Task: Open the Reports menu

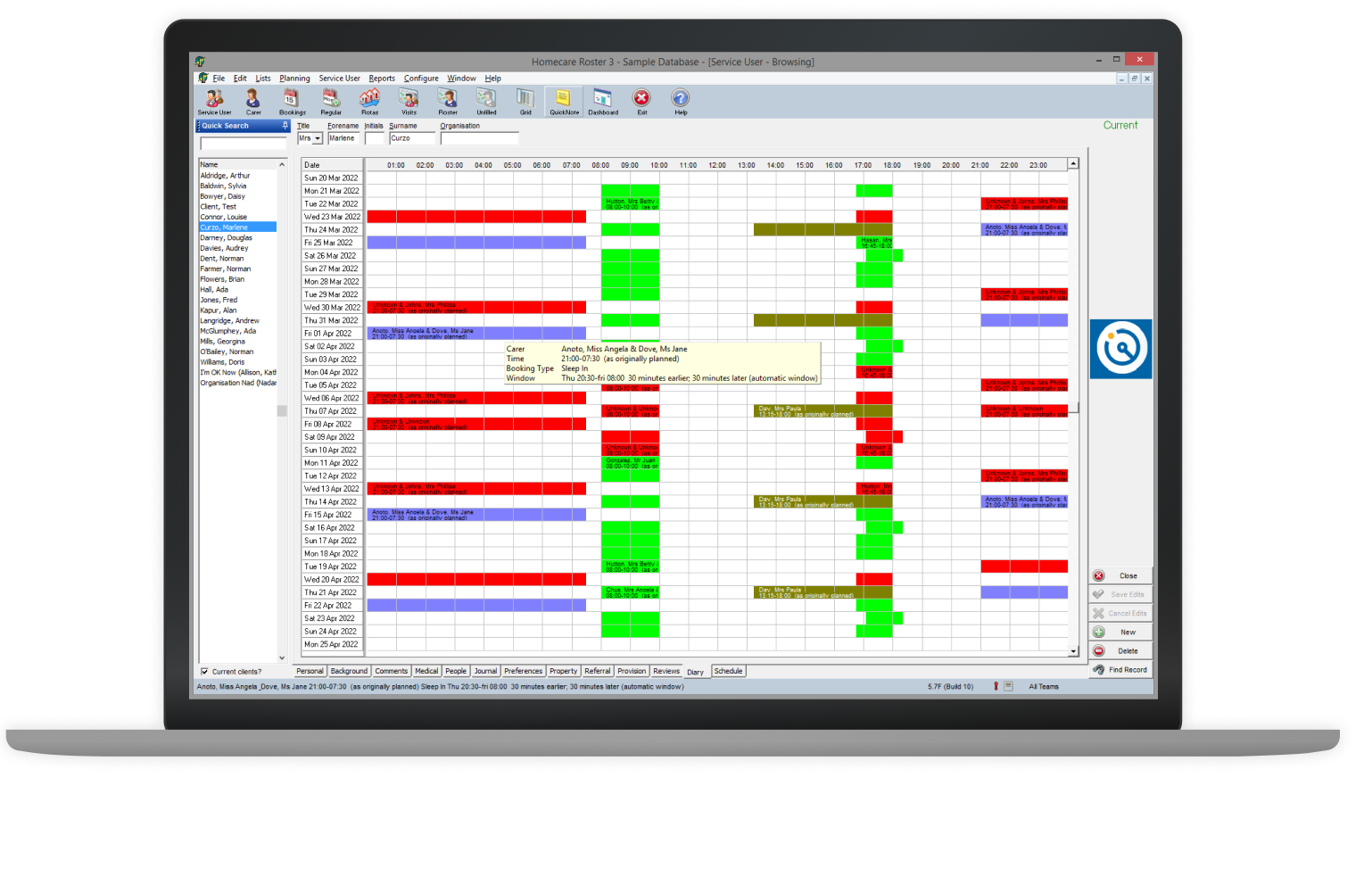Action: (382, 79)
